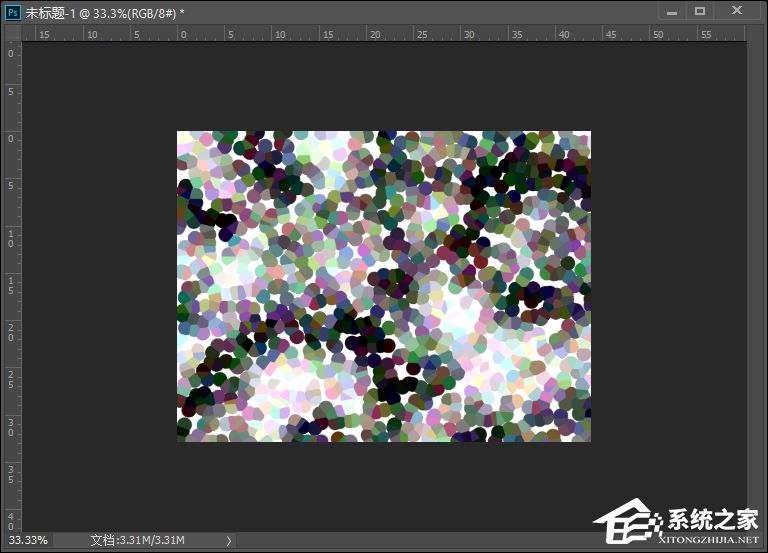Click the 文档:3.31M/3.31M status info

137,540
